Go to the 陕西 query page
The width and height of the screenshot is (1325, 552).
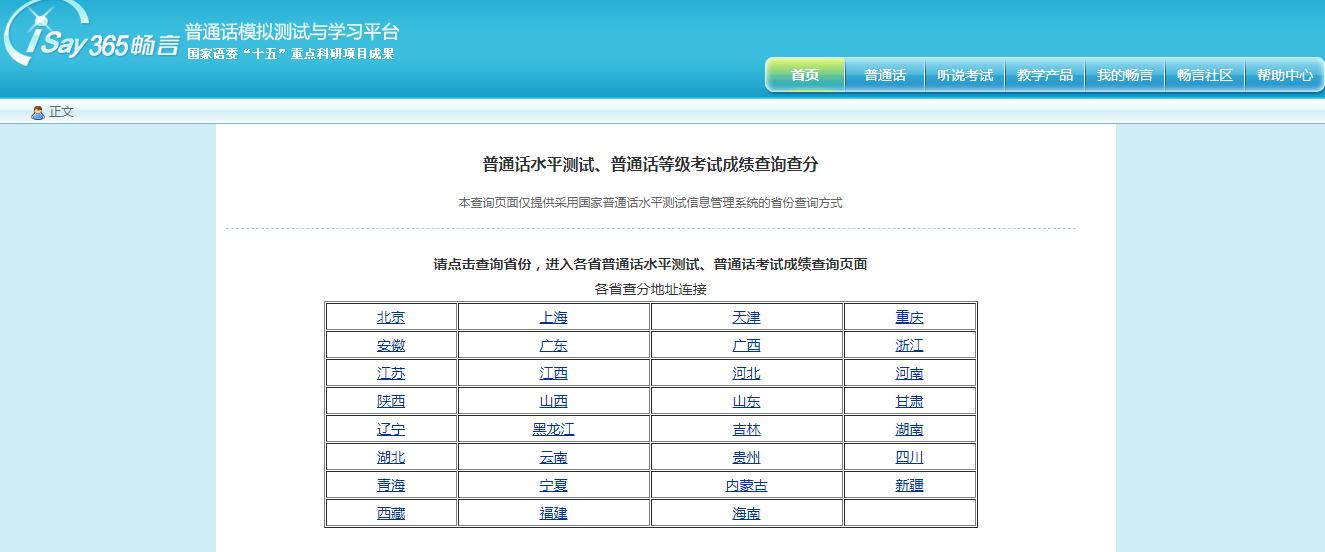(x=391, y=401)
